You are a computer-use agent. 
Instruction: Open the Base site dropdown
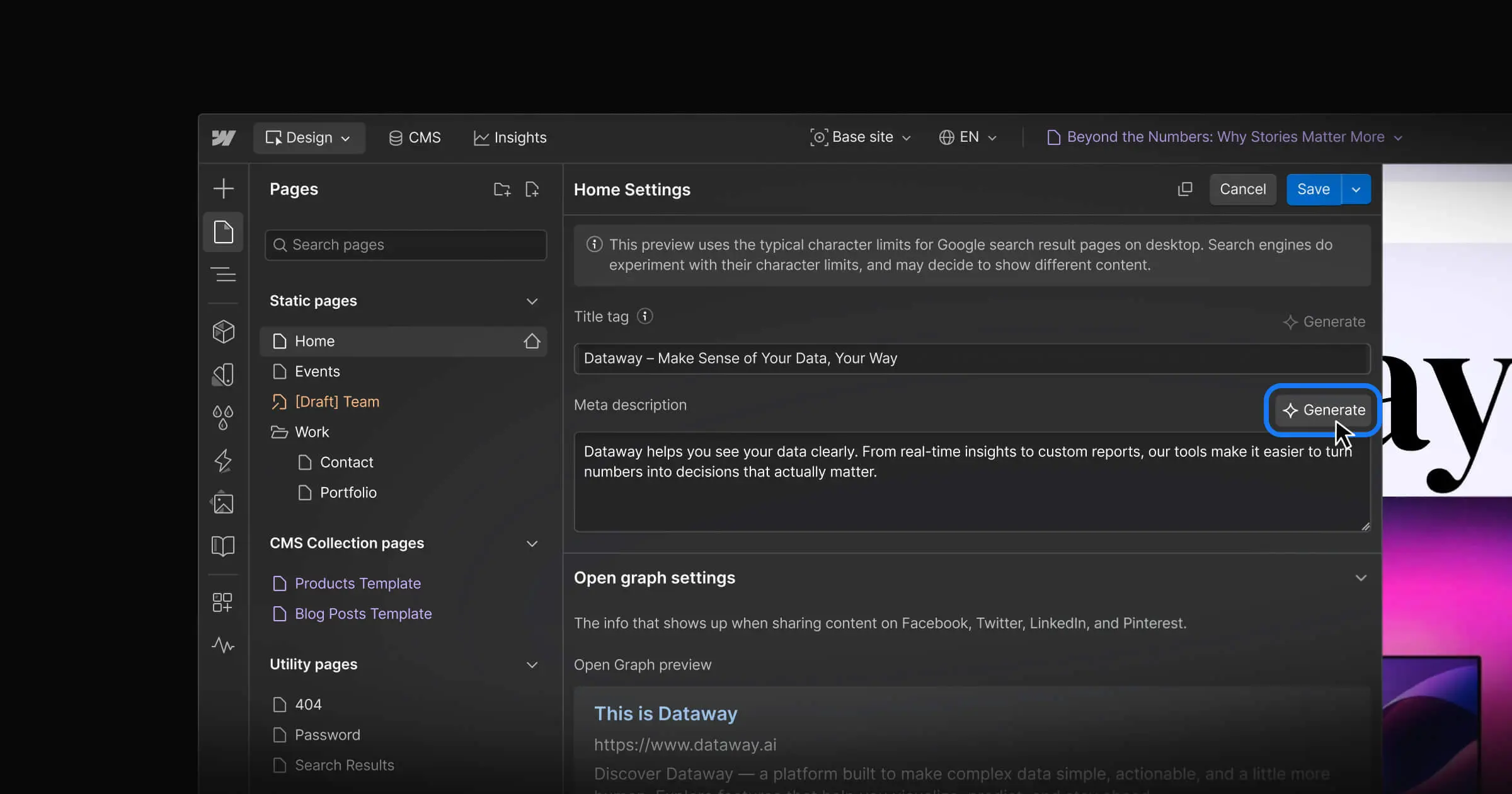[x=861, y=137]
